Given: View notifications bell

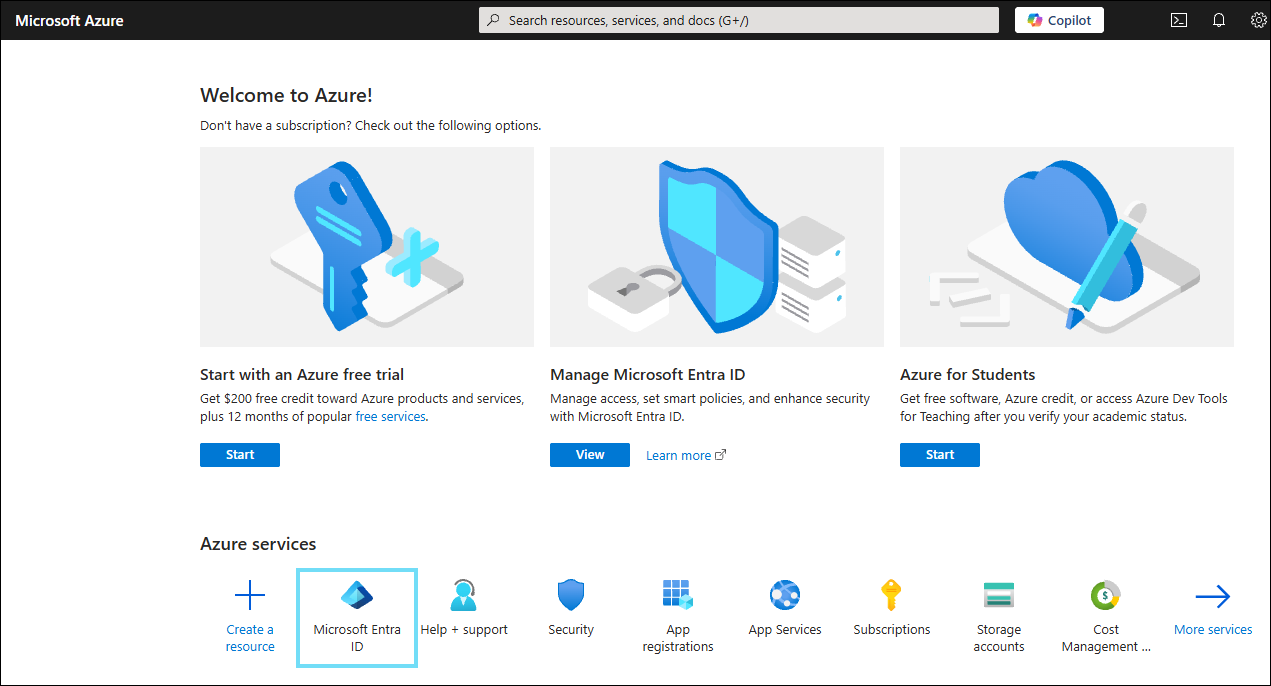Looking at the screenshot, I should pos(1218,19).
